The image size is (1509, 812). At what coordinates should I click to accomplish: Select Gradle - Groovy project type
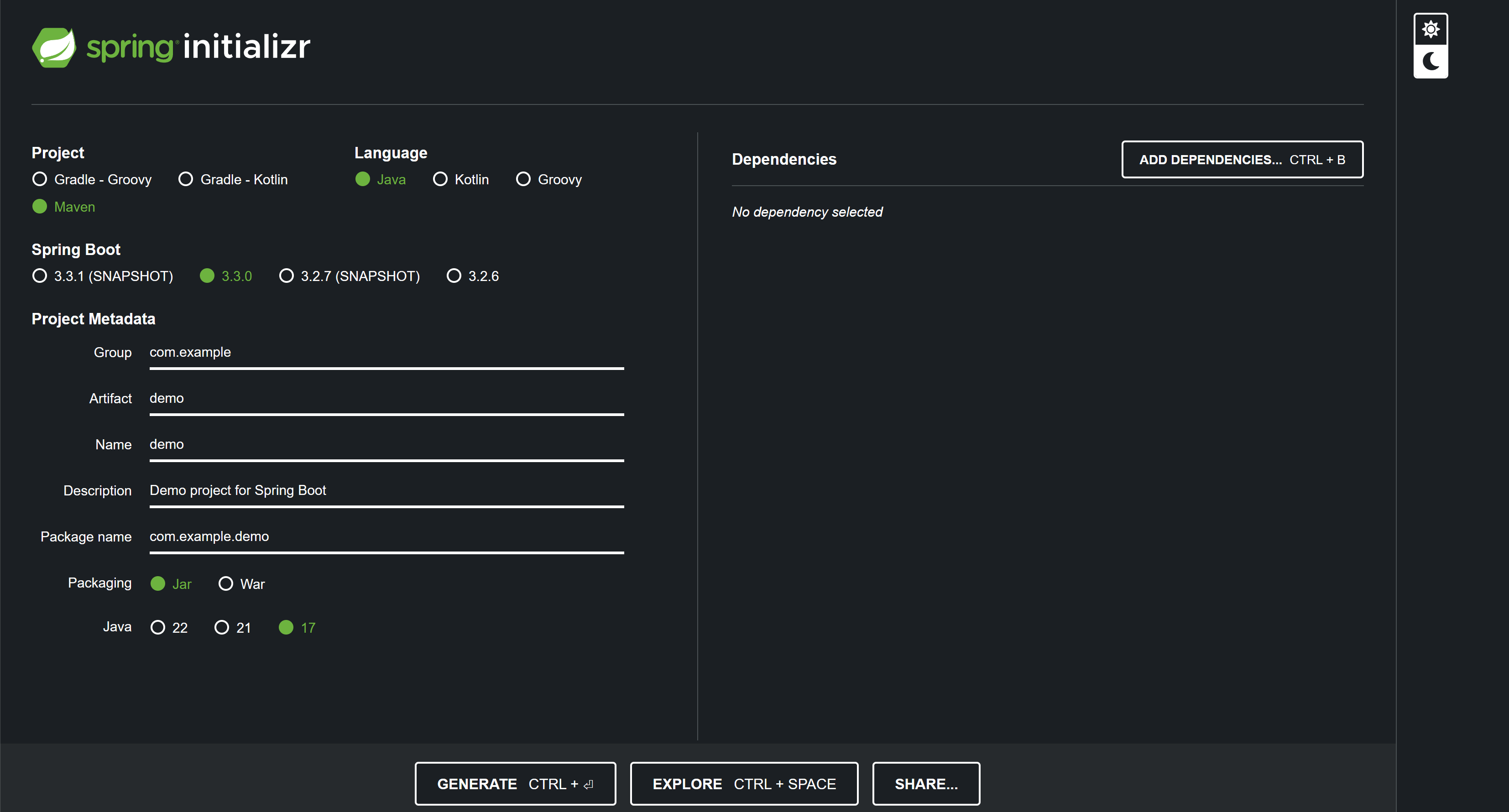tap(40, 179)
